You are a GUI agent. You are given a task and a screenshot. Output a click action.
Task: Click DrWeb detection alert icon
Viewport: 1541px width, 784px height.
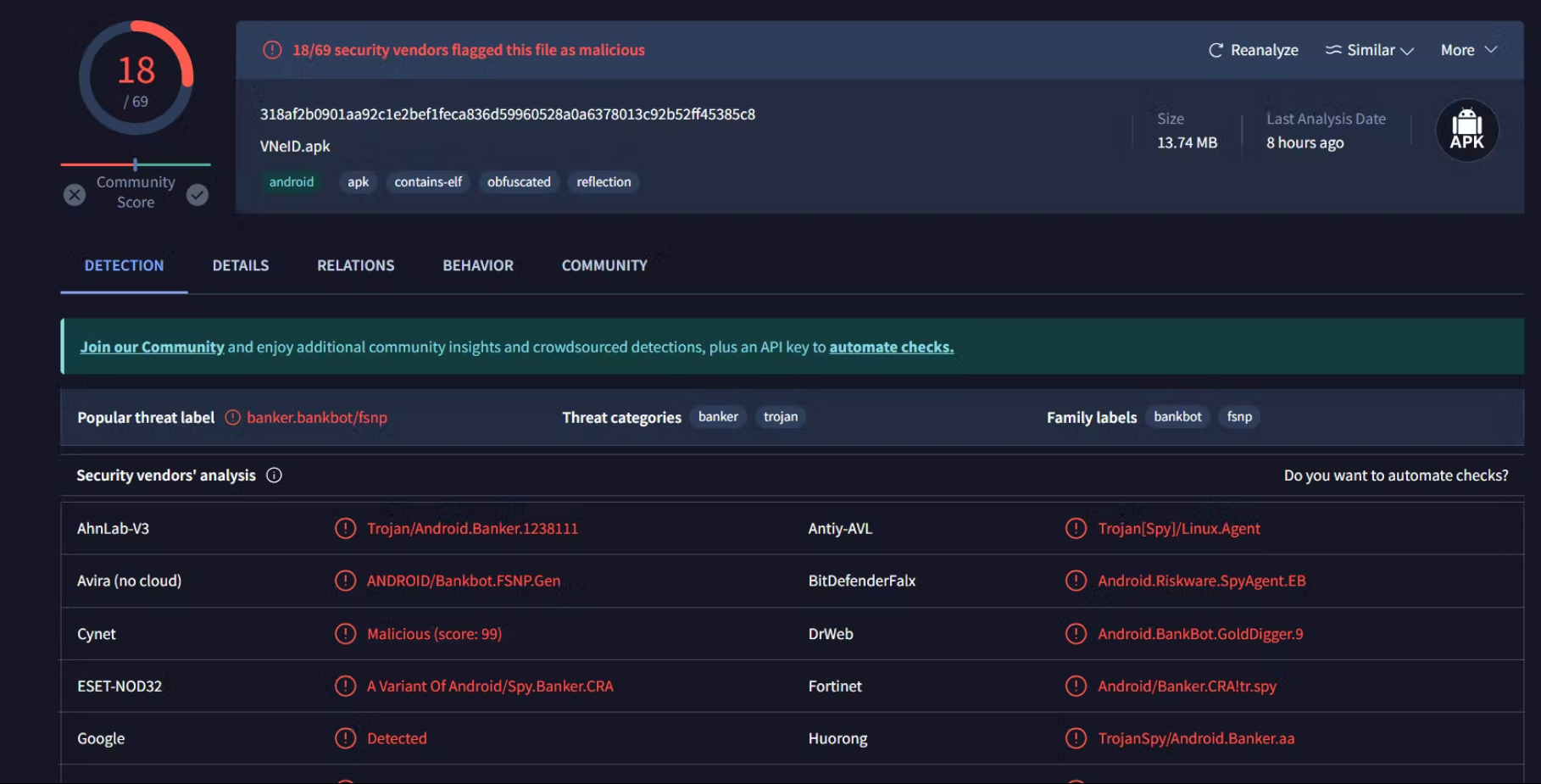click(x=1076, y=633)
